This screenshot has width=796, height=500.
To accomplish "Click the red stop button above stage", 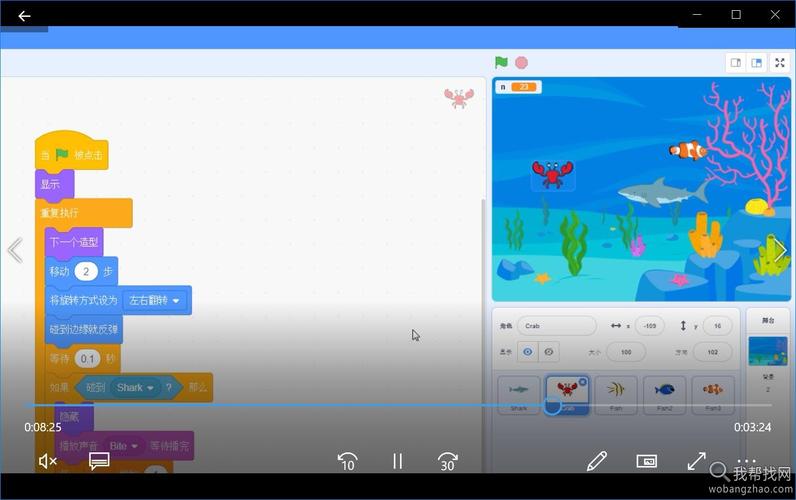I will (521, 62).
